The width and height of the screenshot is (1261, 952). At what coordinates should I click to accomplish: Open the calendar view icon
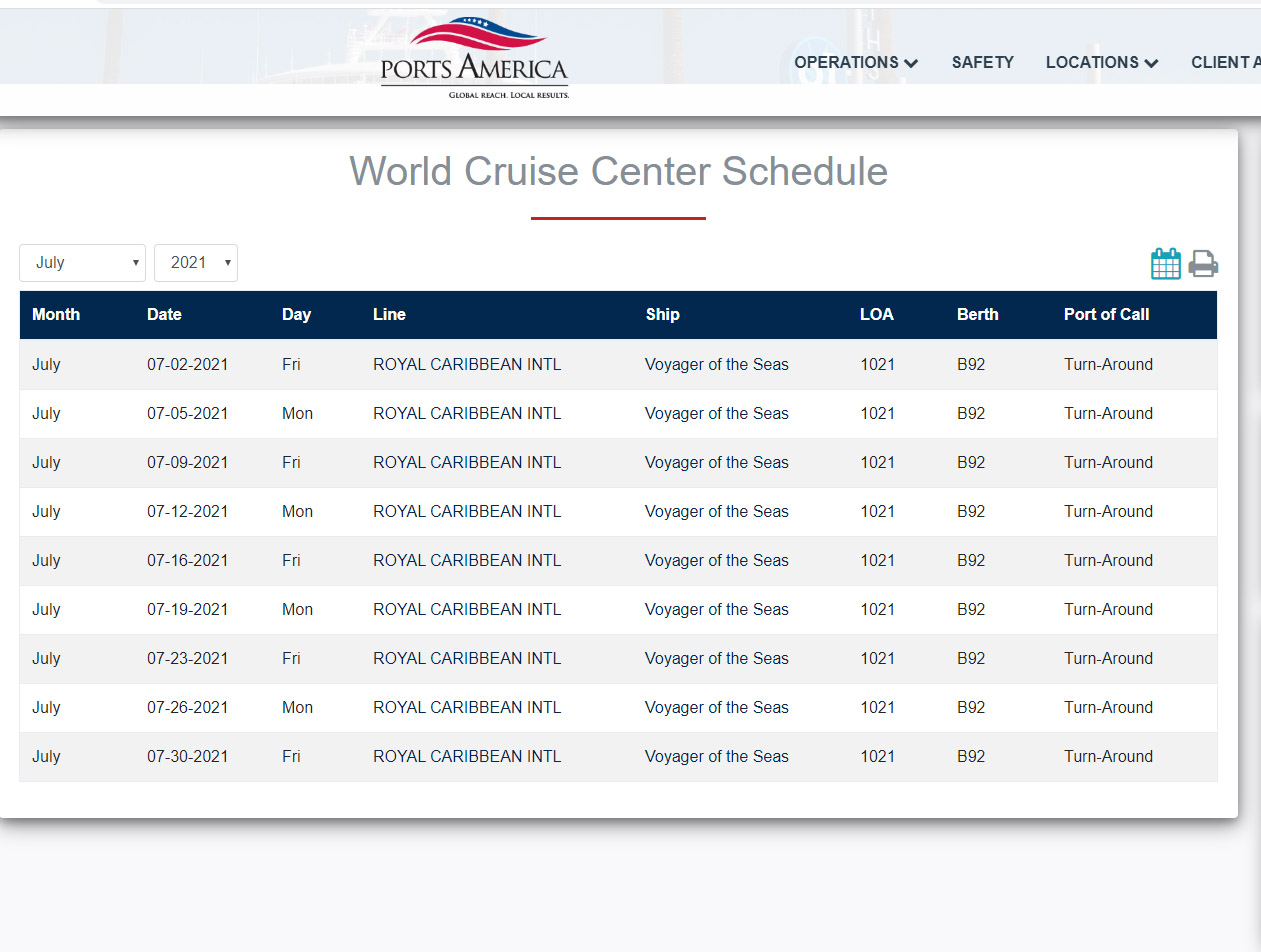(x=1166, y=264)
